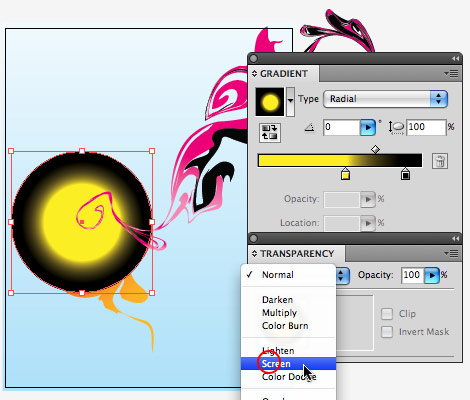This screenshot has width=470, height=400.
Task: Select the TRANSPARENCY panel tab
Action: coord(297,254)
